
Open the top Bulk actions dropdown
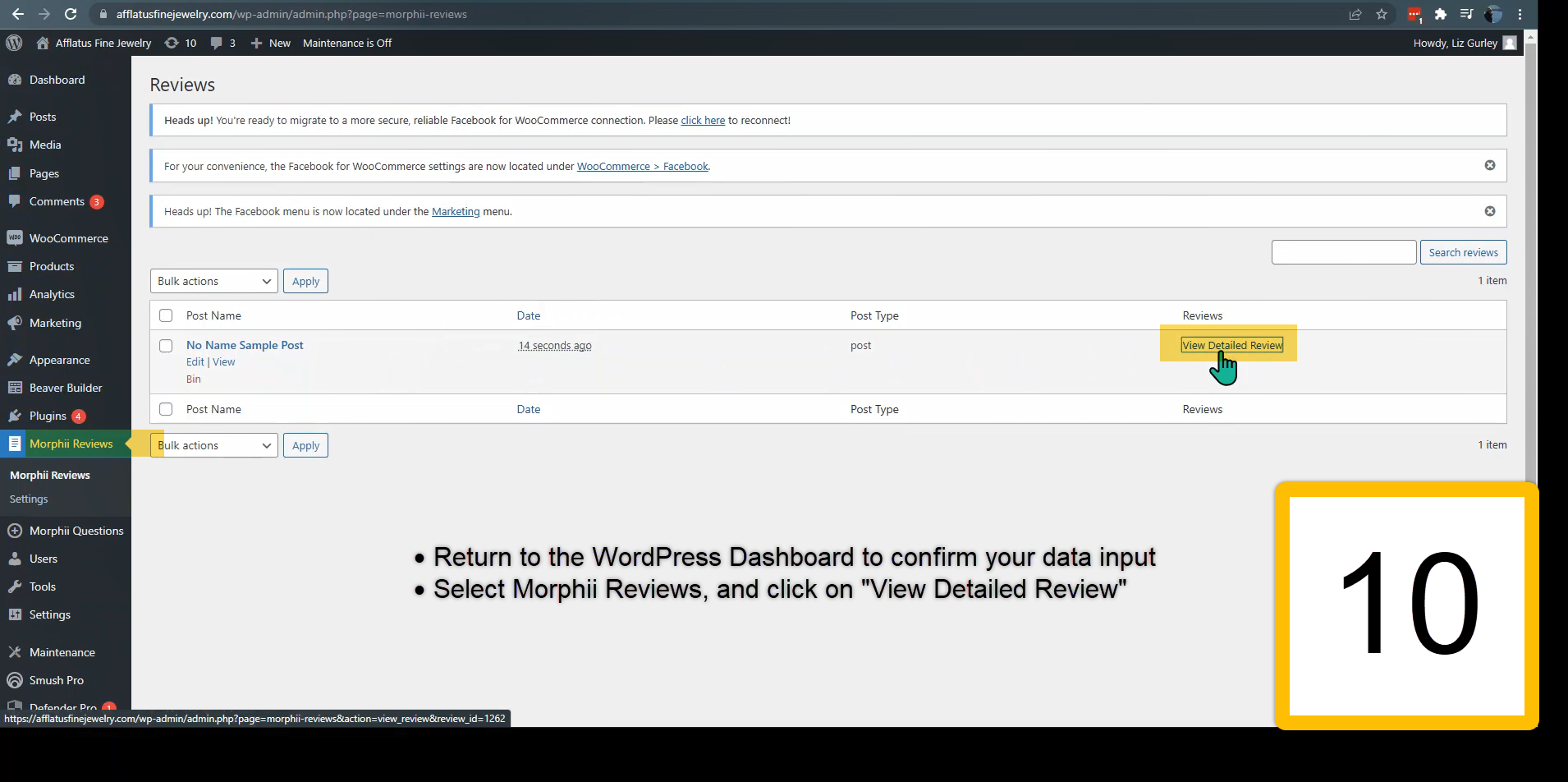click(214, 281)
